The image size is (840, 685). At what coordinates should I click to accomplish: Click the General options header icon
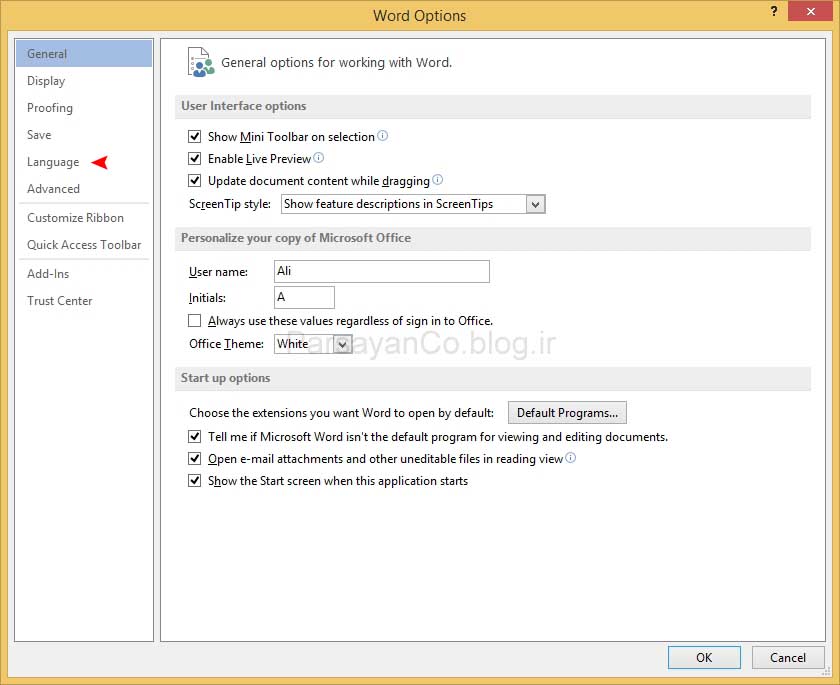[200, 62]
